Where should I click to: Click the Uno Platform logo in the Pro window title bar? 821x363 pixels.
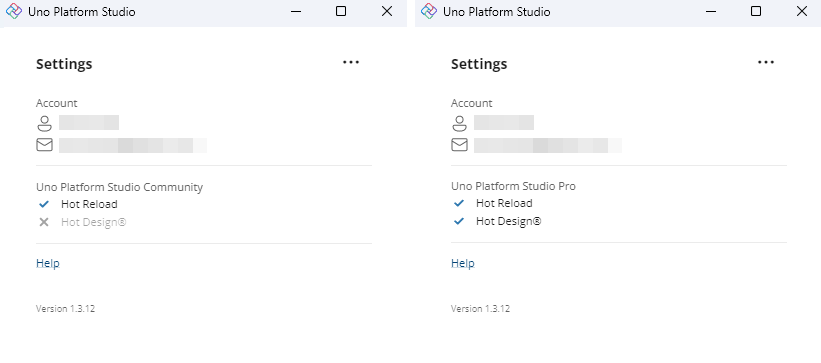point(429,11)
